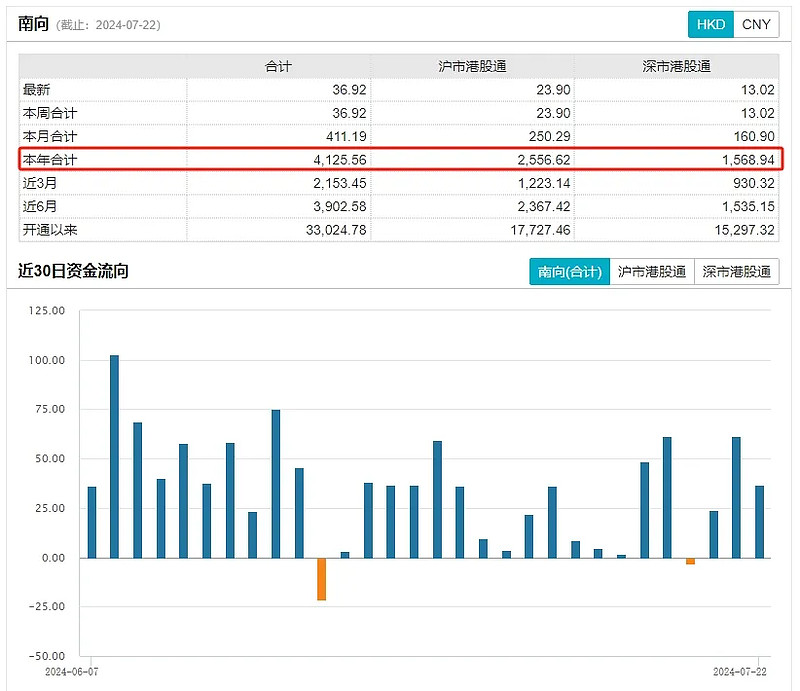
Task: Click the 深市港股通 table column header
Action: click(677, 66)
